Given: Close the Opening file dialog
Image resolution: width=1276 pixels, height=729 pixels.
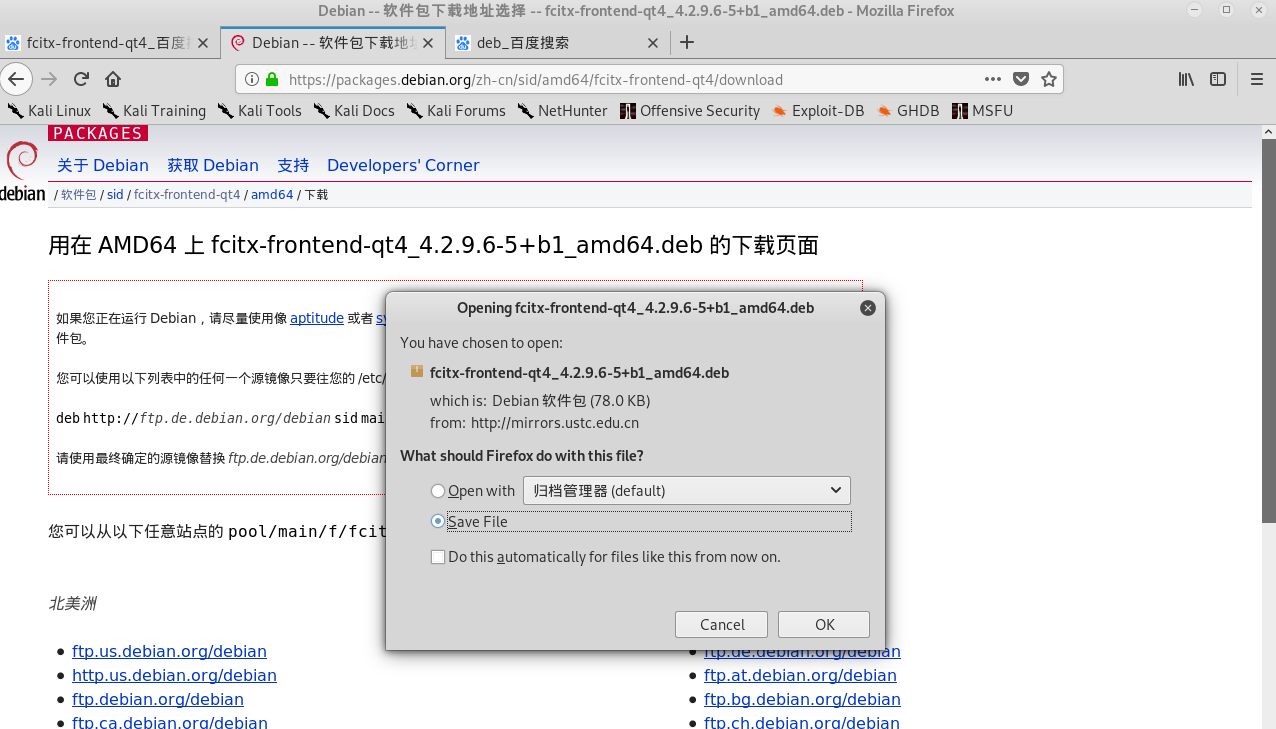Looking at the screenshot, I should [868, 308].
